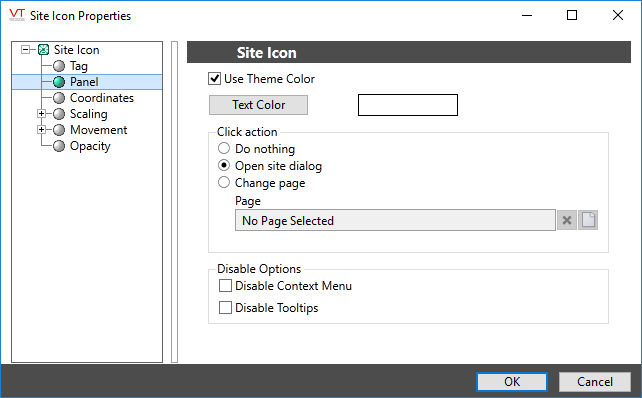Click the green Site Icon root icon
The image size is (642, 398).
pyautogui.click(x=43, y=50)
